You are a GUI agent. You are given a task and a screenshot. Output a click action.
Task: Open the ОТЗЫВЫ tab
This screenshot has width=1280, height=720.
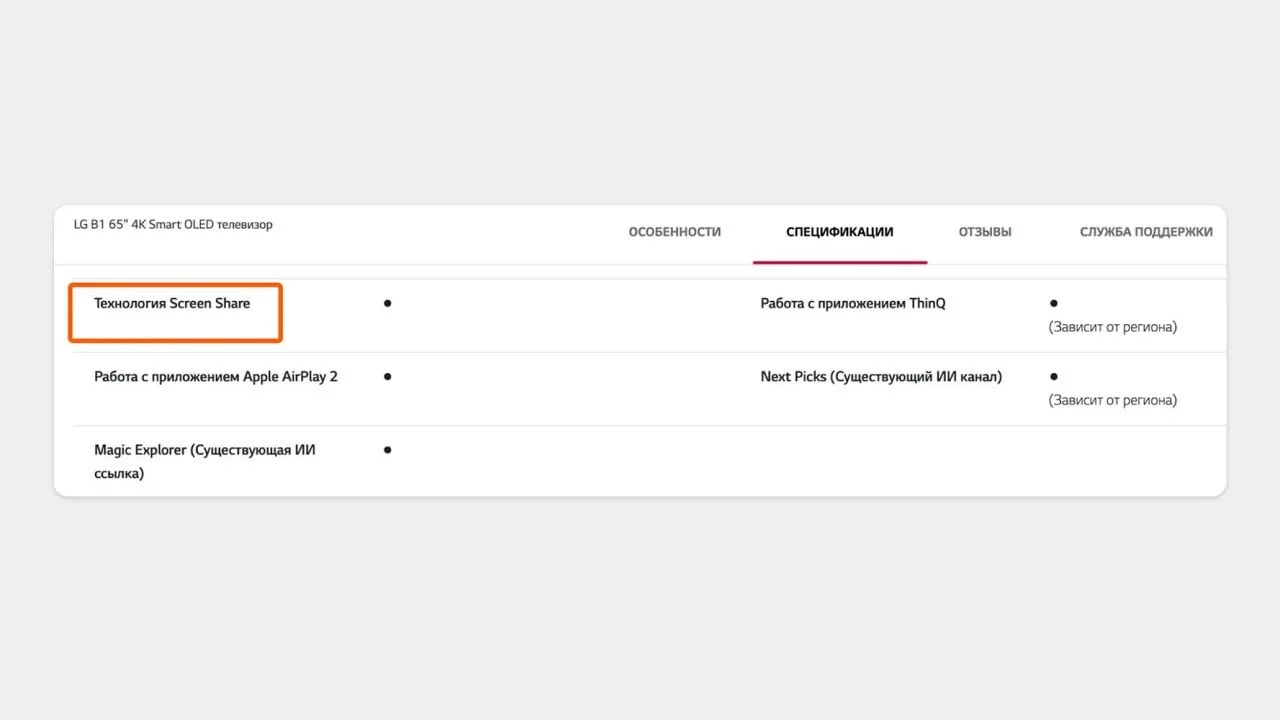[x=985, y=232]
